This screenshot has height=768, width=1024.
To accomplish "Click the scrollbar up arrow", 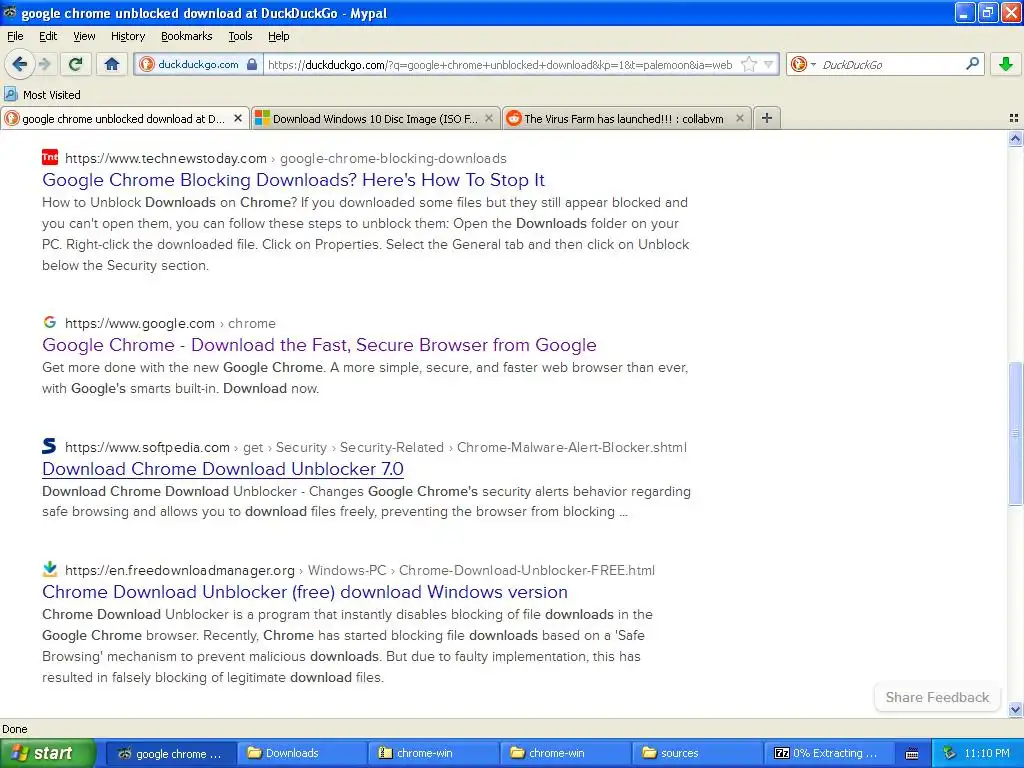I will click(1015, 138).
